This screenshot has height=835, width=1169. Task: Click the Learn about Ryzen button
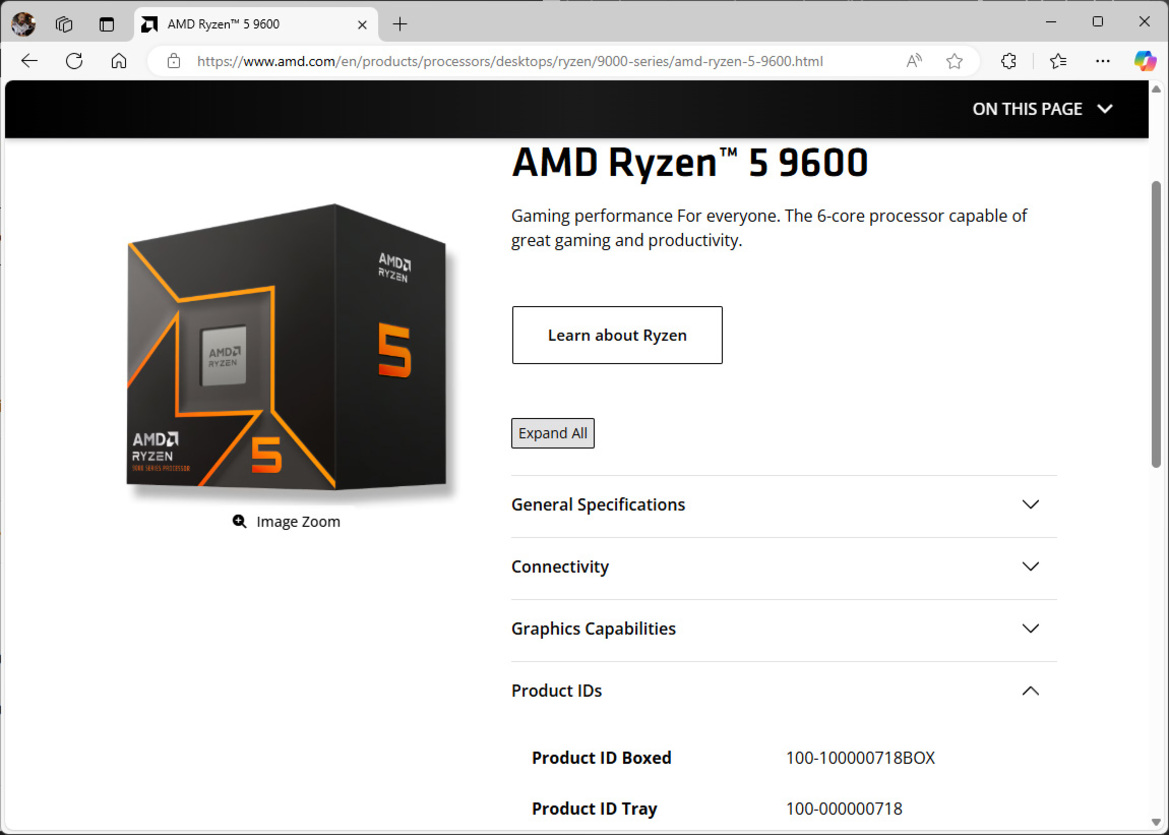[x=616, y=335]
